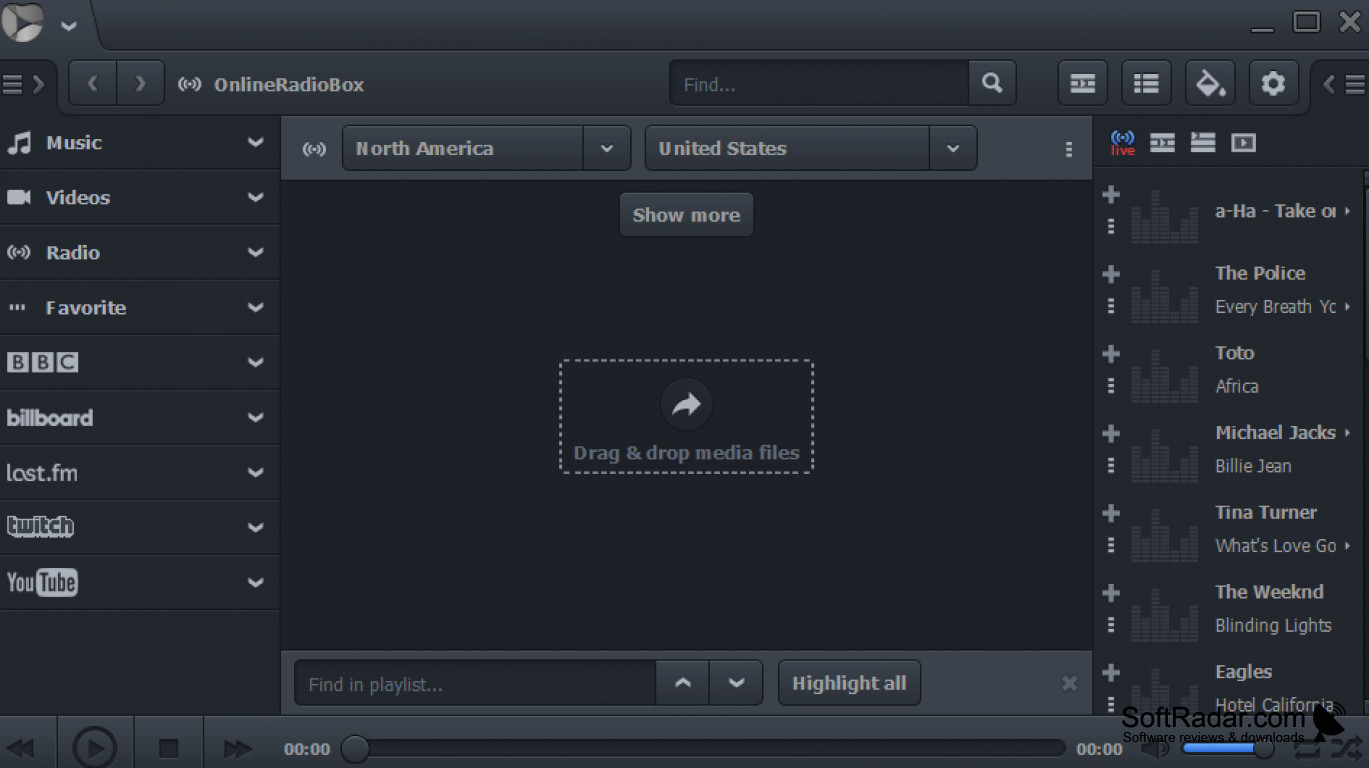1369x768 pixels.
Task: Add The Weeknd track with plus icon
Action: coord(1111,592)
